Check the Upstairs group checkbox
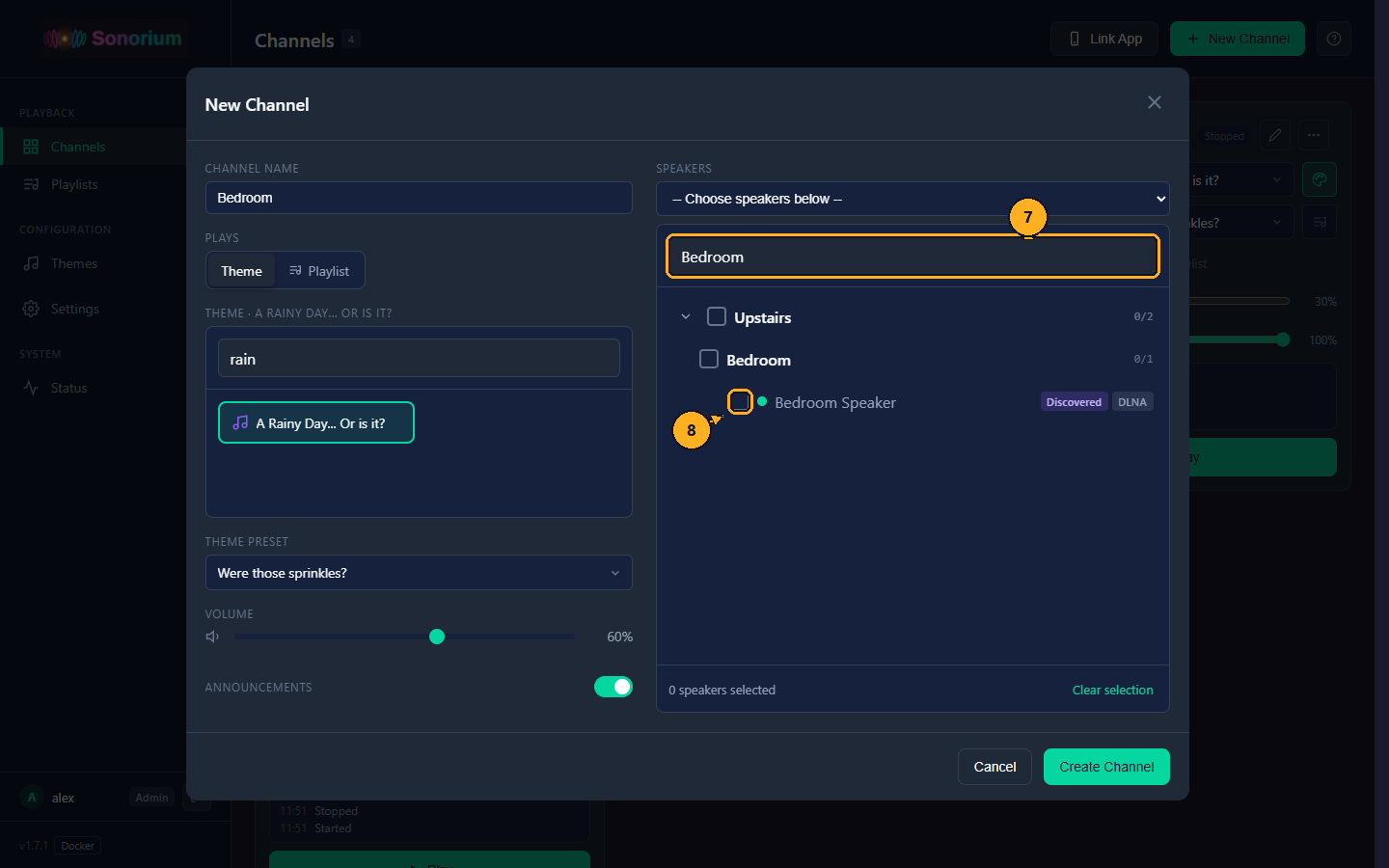Screen dimensions: 1389x868 717,316
